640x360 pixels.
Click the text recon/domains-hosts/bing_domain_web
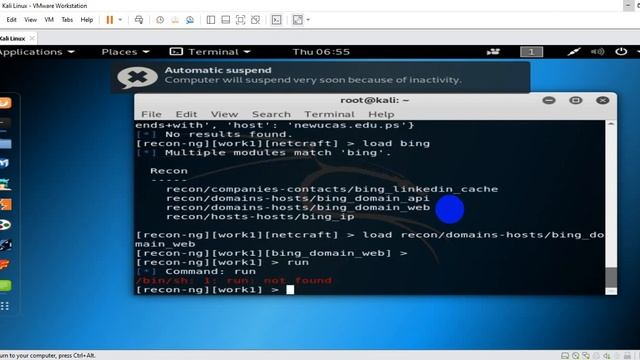click(x=298, y=207)
